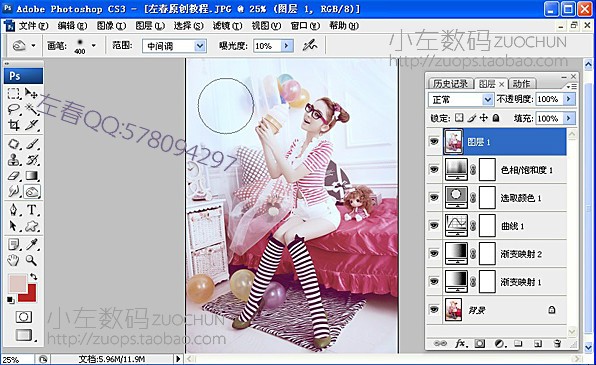Add a layer mask
This screenshot has height=365, width=596.
pos(480,344)
